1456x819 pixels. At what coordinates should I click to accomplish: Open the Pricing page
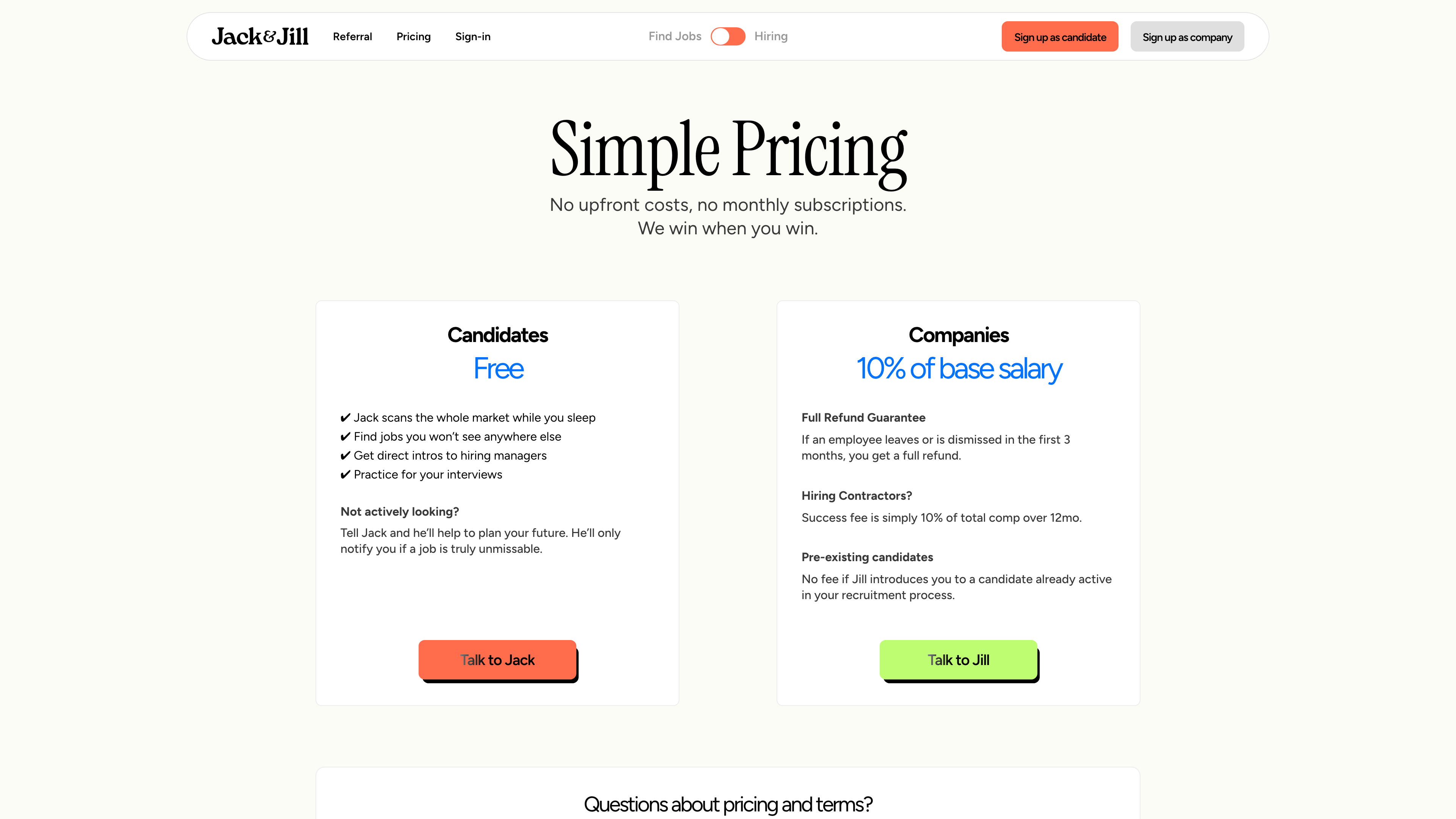(413, 36)
